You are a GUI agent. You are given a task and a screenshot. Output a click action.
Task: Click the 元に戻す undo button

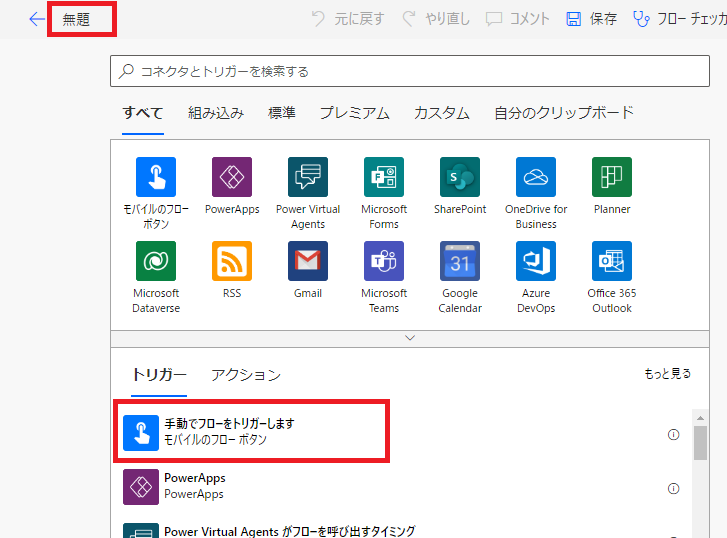tap(348, 19)
